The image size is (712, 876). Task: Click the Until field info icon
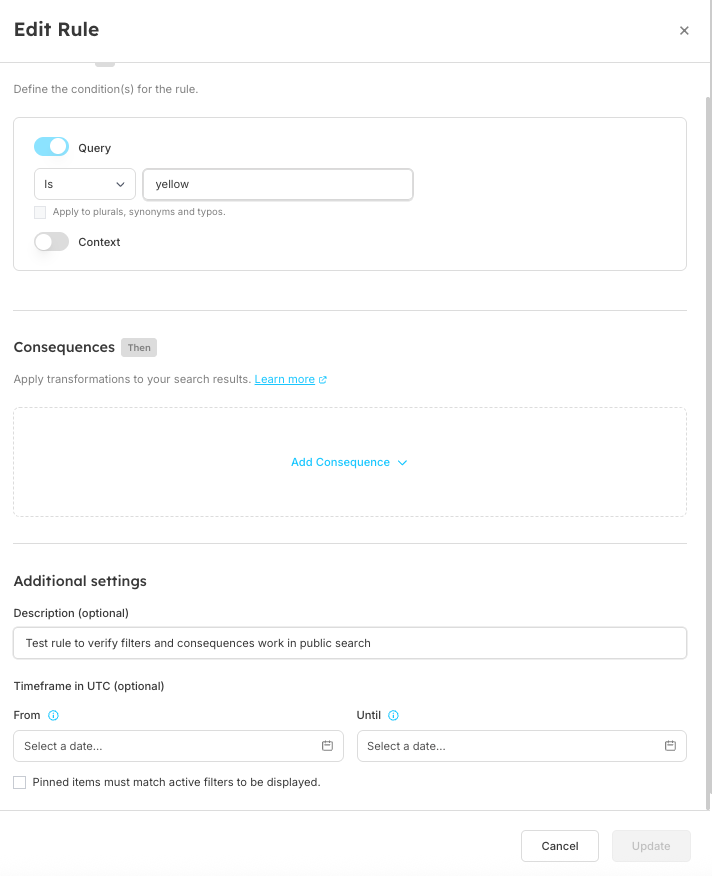click(x=393, y=716)
